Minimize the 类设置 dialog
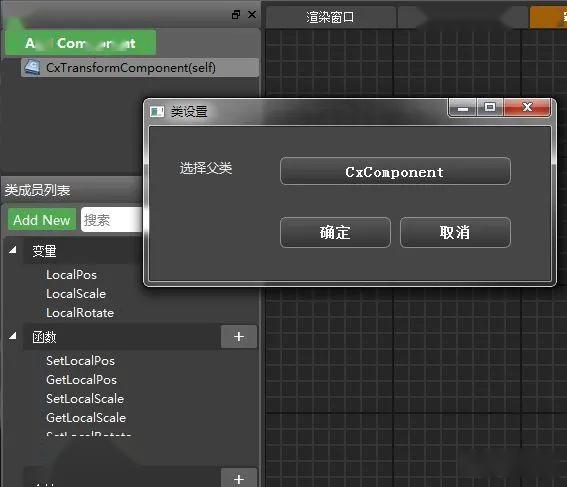Image resolution: width=567 pixels, height=487 pixels. point(463,107)
